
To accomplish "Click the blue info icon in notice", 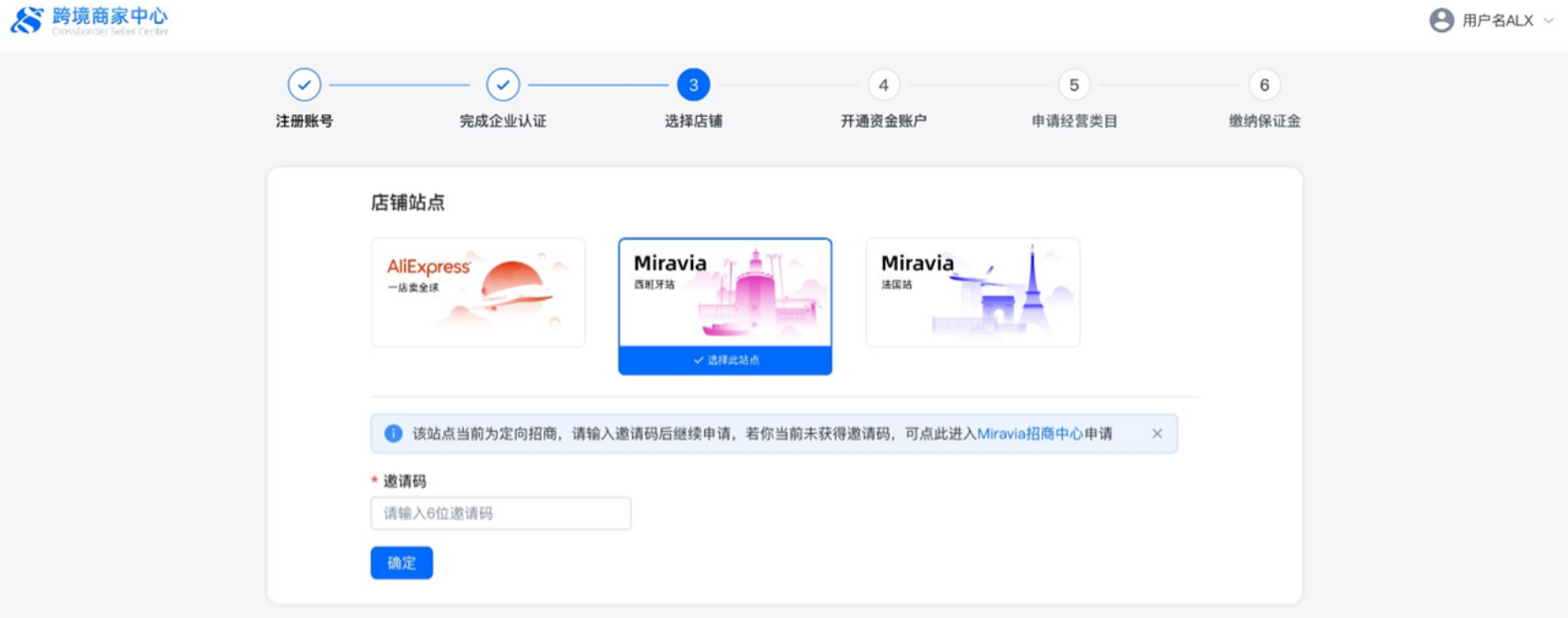I will pyautogui.click(x=393, y=434).
